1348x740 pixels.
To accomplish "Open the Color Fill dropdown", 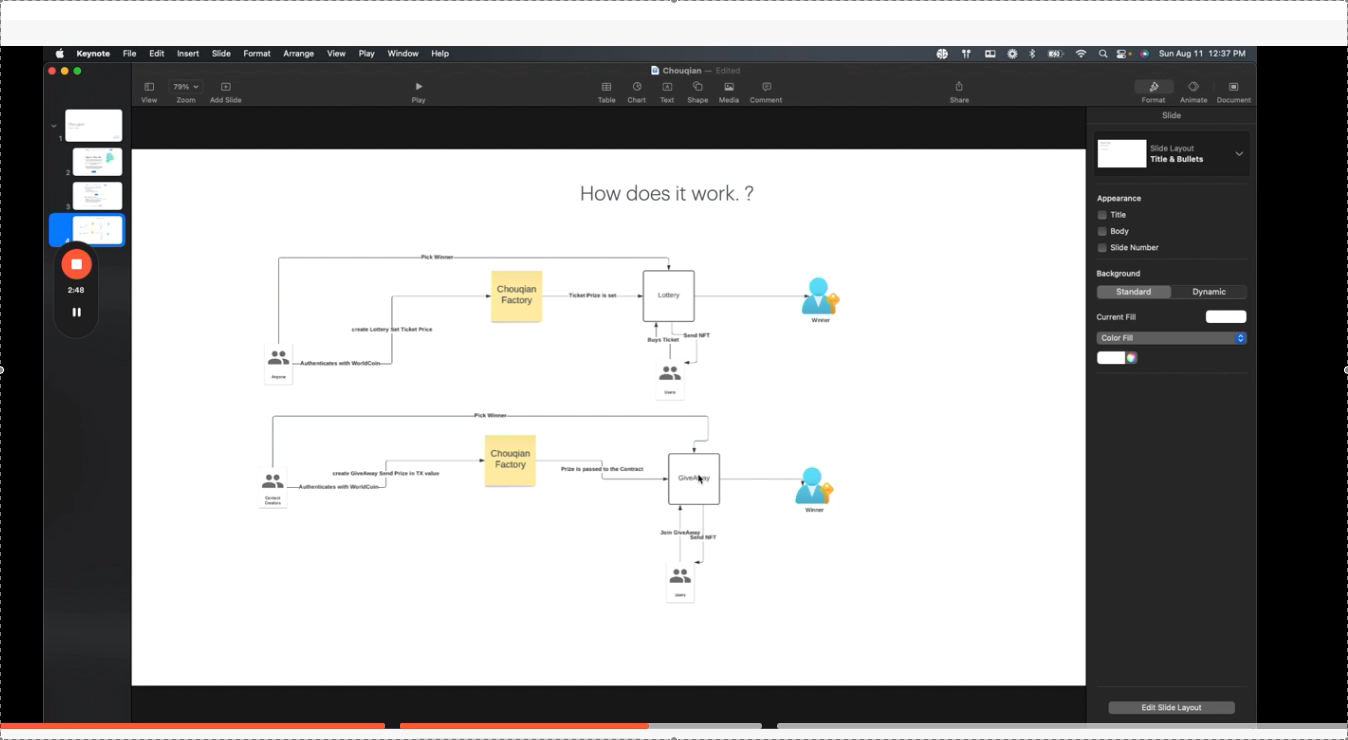I will click(1171, 338).
